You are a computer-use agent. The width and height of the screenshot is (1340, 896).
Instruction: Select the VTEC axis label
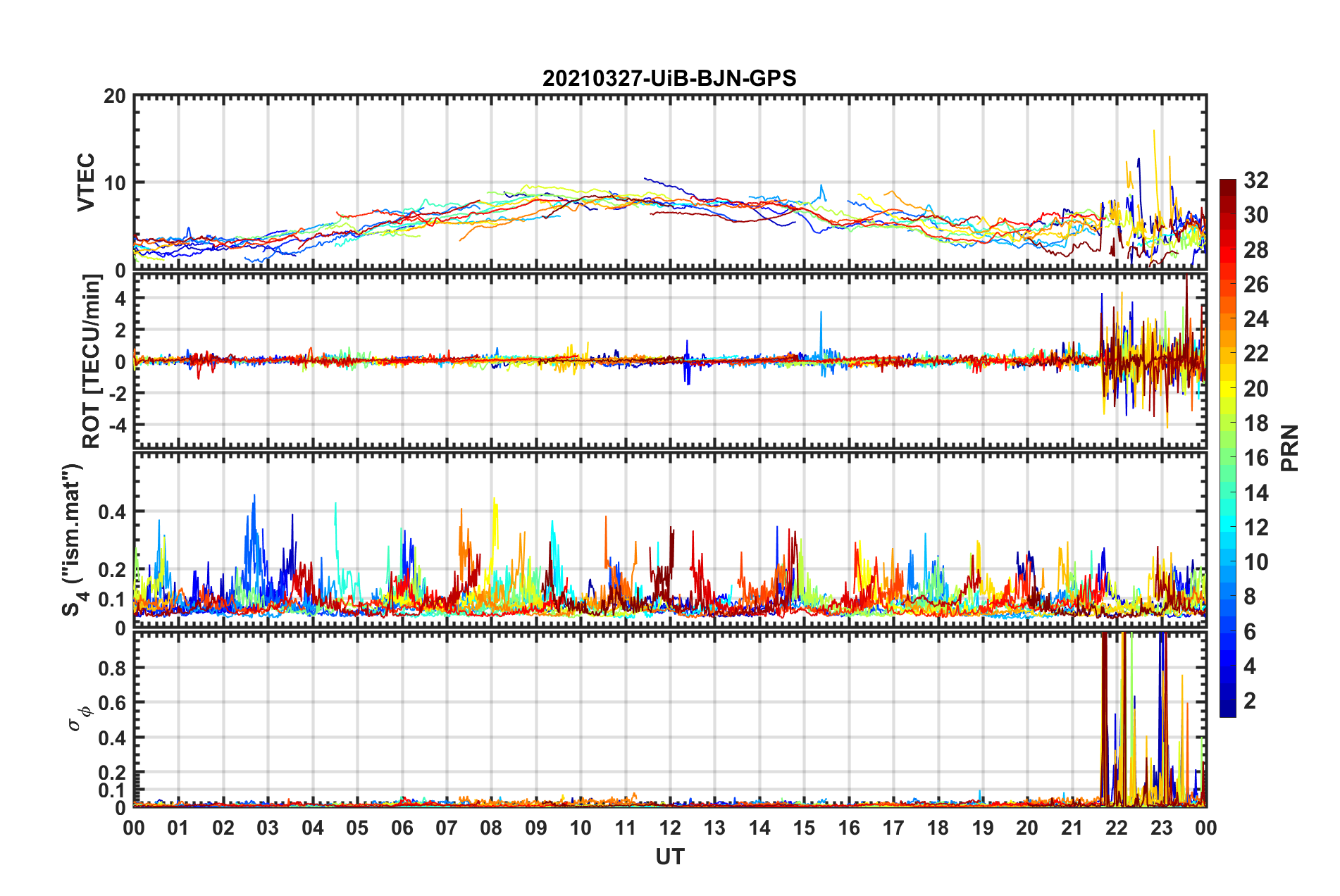tap(86, 182)
